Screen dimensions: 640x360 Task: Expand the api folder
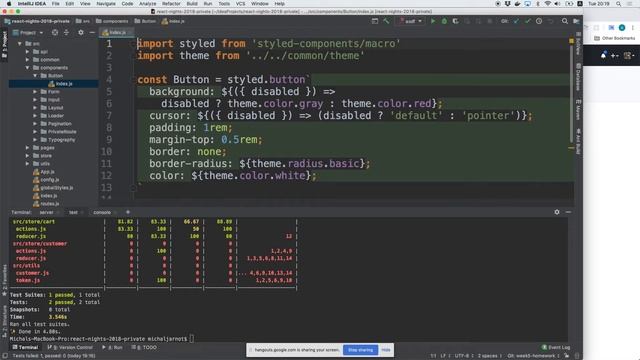pyautogui.click(x=27, y=51)
